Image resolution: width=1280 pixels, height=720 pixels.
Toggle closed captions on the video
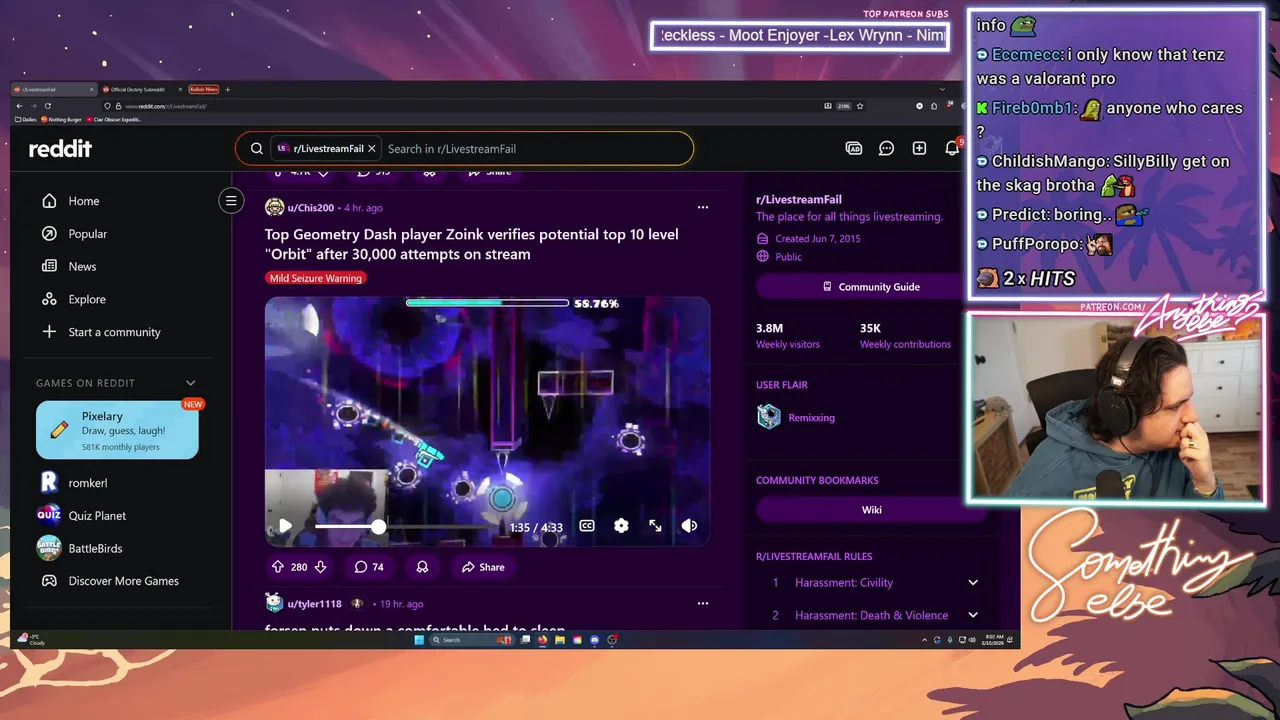click(587, 526)
